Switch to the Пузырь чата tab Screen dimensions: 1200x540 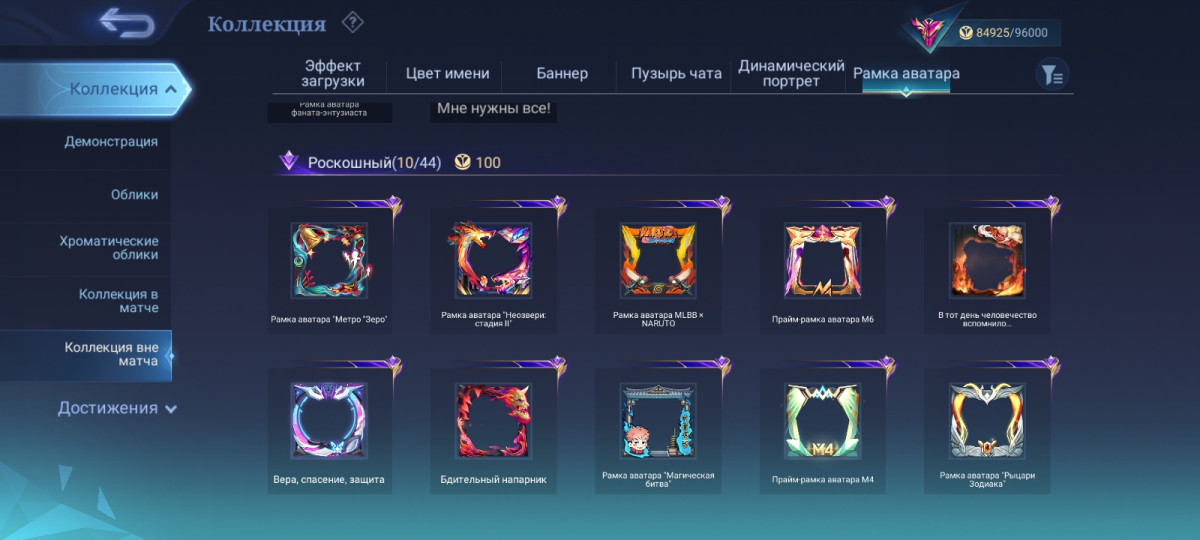point(676,73)
